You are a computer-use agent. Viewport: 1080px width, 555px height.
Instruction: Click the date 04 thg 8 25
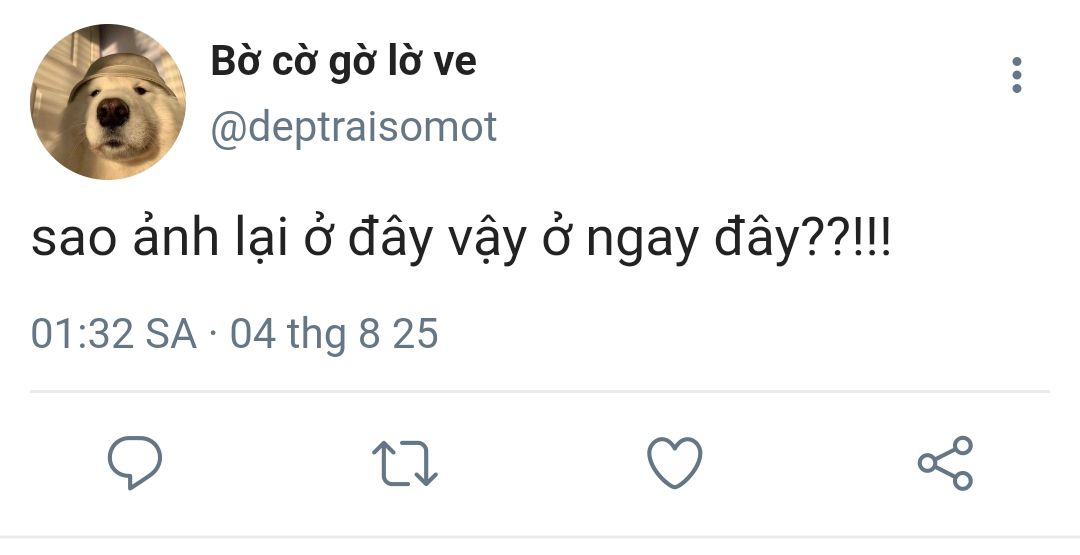[x=334, y=334]
